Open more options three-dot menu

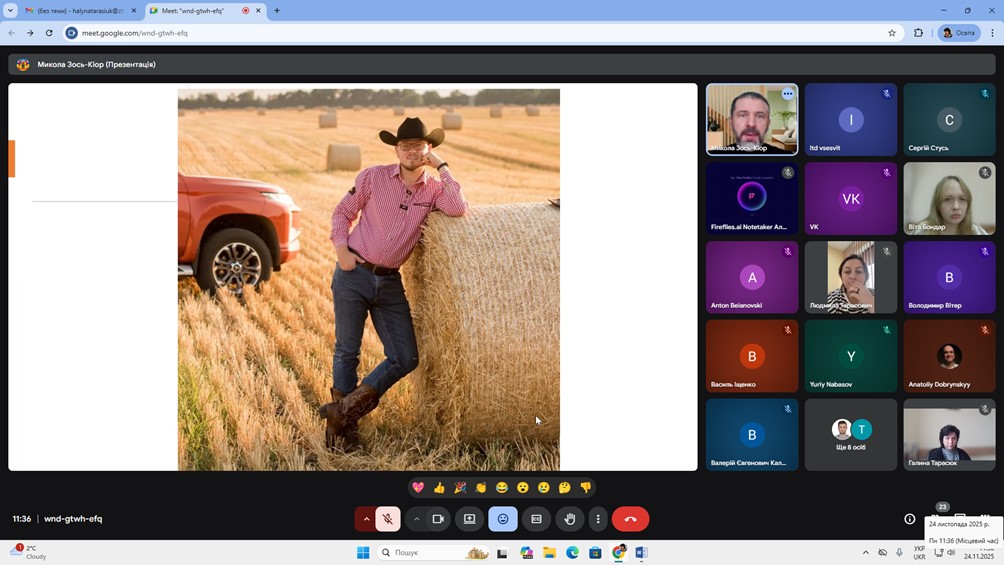[598, 519]
